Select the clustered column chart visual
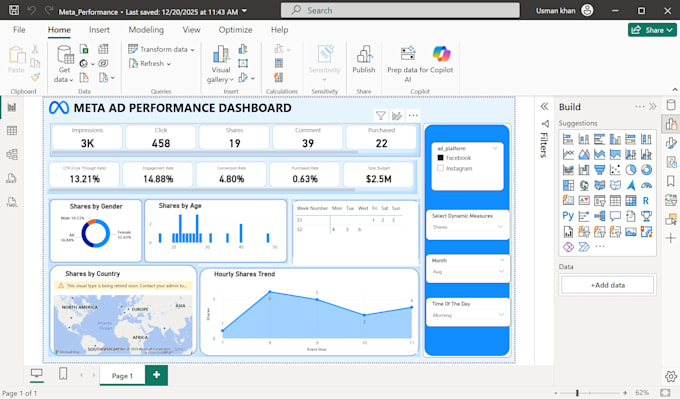Image resolution: width=680 pixels, height=400 pixels. pyautogui.click(x=615, y=139)
